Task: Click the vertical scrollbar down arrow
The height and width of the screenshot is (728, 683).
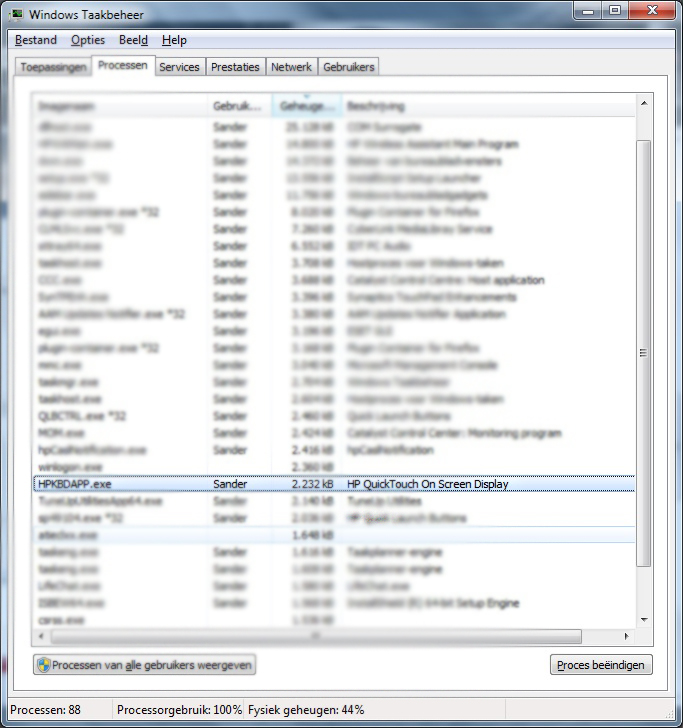Action: coord(644,620)
